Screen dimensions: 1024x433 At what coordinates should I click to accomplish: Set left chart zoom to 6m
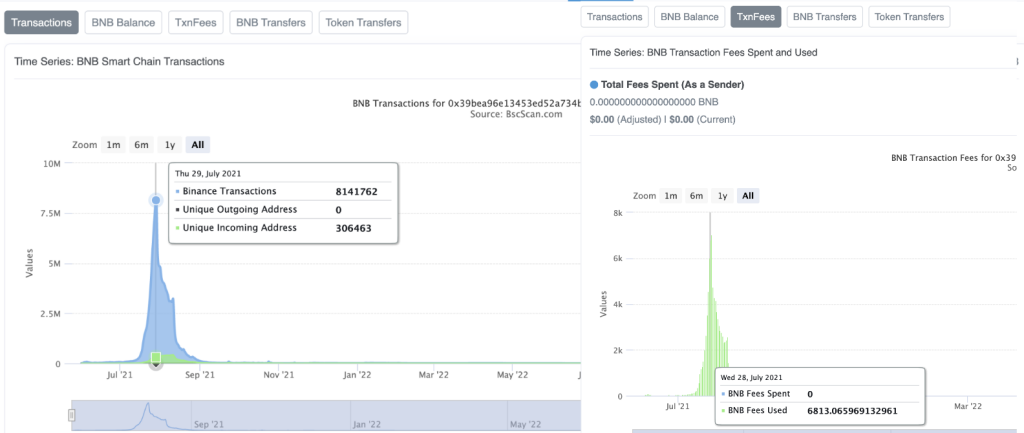tap(142, 145)
